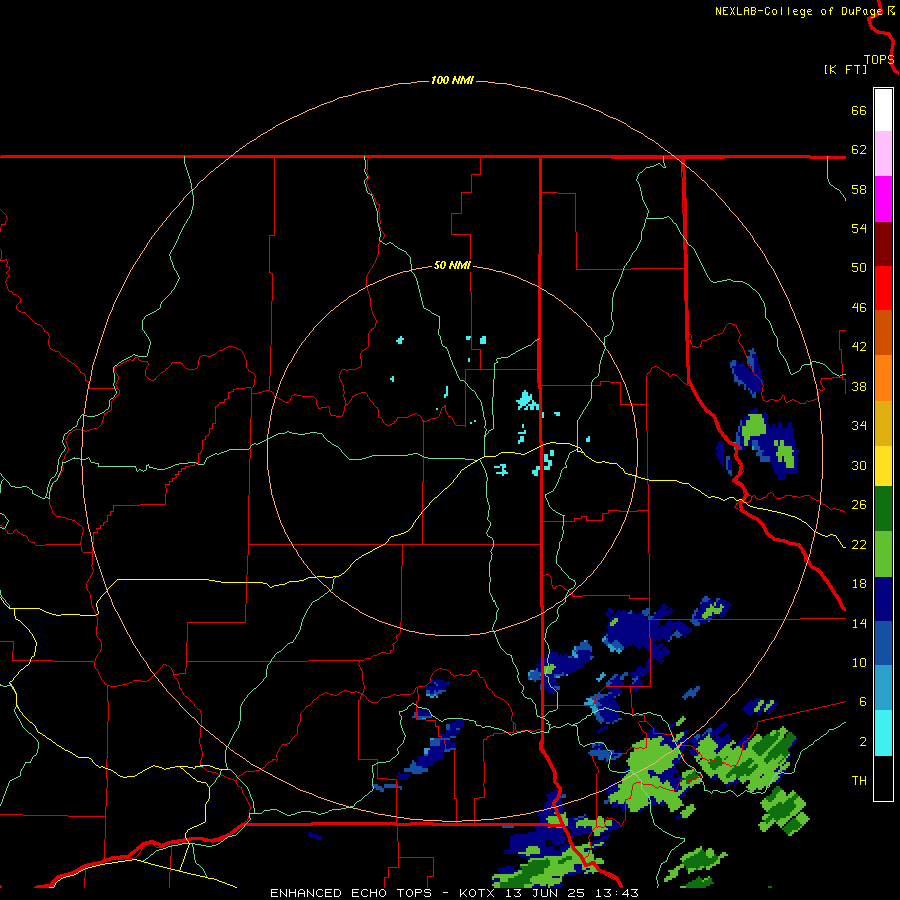Click the '66' legend value

(859, 110)
